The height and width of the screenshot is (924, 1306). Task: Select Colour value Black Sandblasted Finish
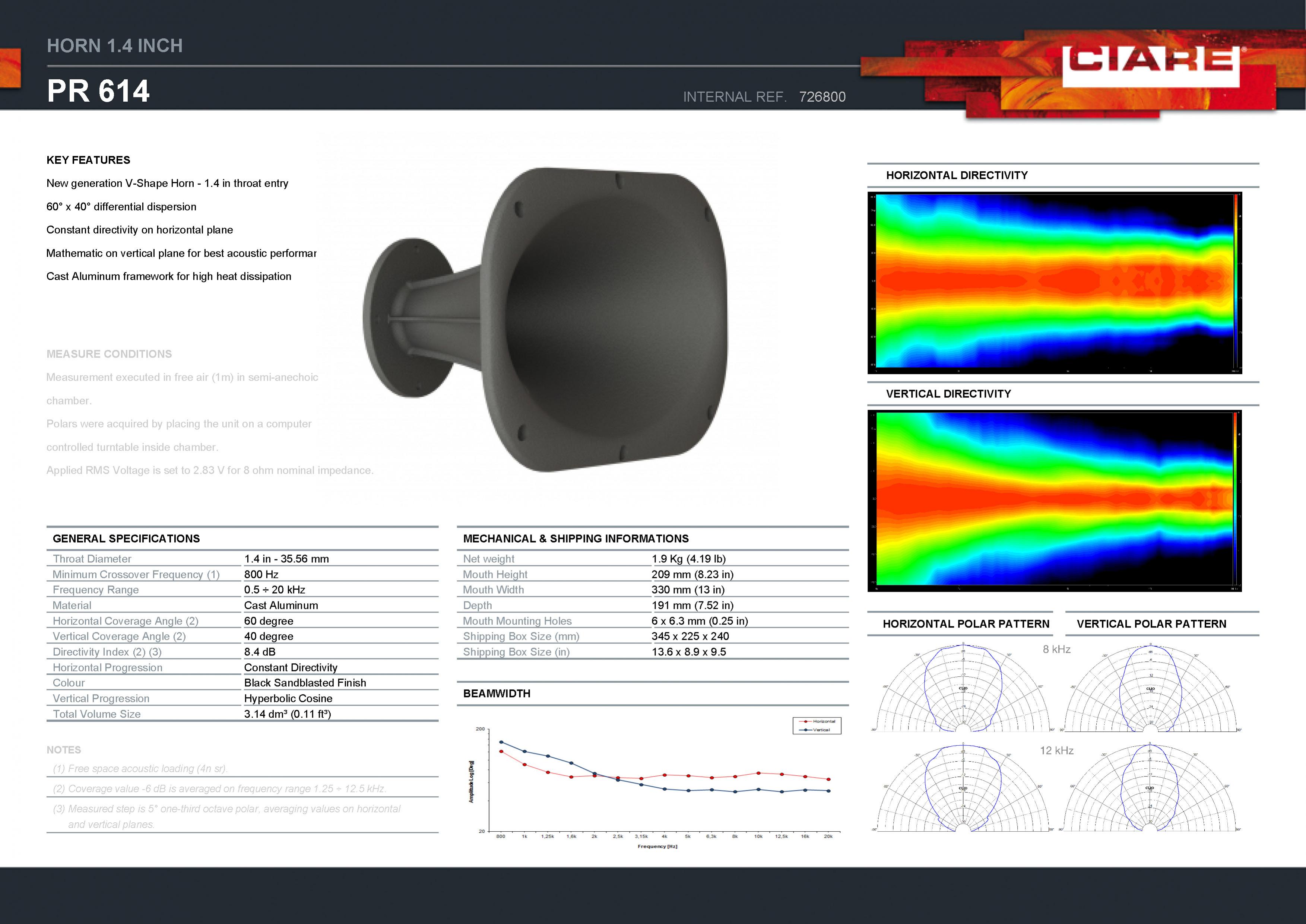click(305, 683)
